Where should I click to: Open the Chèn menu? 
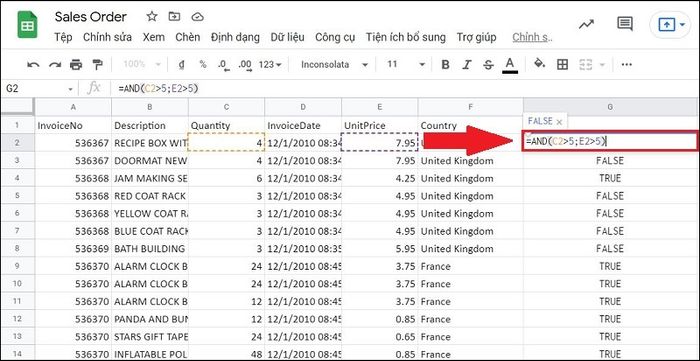(188, 37)
